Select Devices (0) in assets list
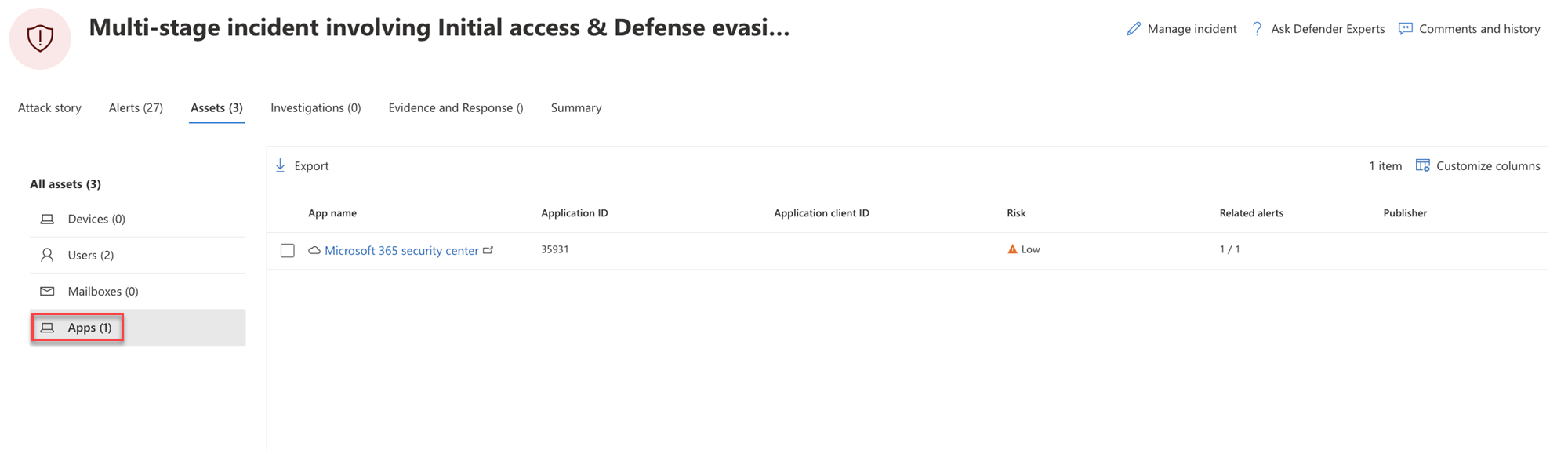The image size is (1568, 450). [96, 219]
